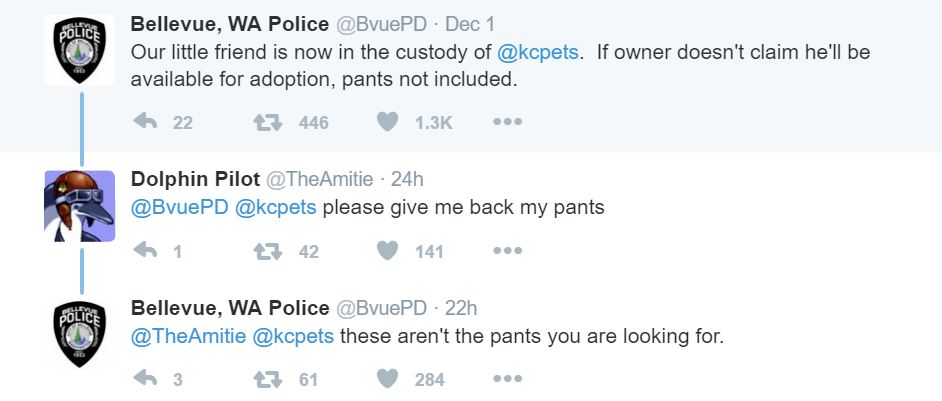Click the top Bellevue Police badge avatar
Image resolution: width=942 pixels, height=401 pixels.
point(80,50)
